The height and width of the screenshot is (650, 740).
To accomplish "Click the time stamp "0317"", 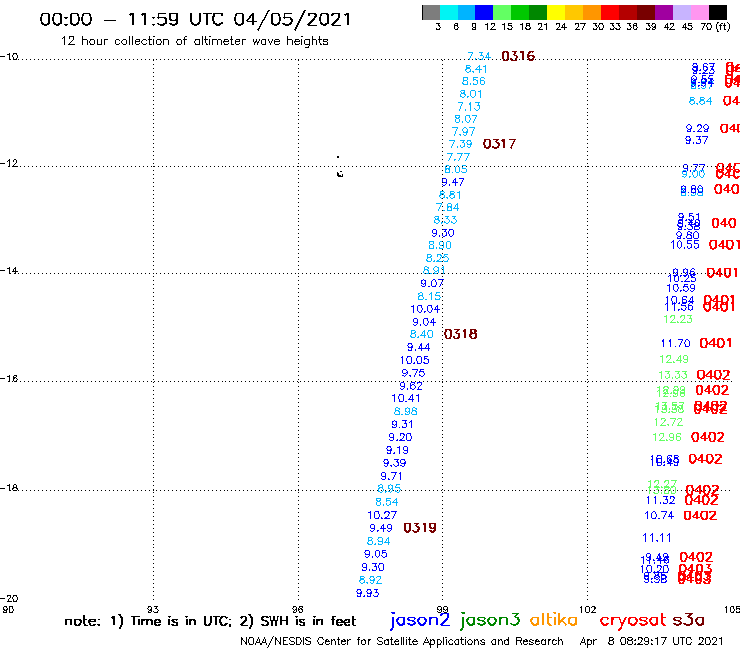I will tap(499, 144).
